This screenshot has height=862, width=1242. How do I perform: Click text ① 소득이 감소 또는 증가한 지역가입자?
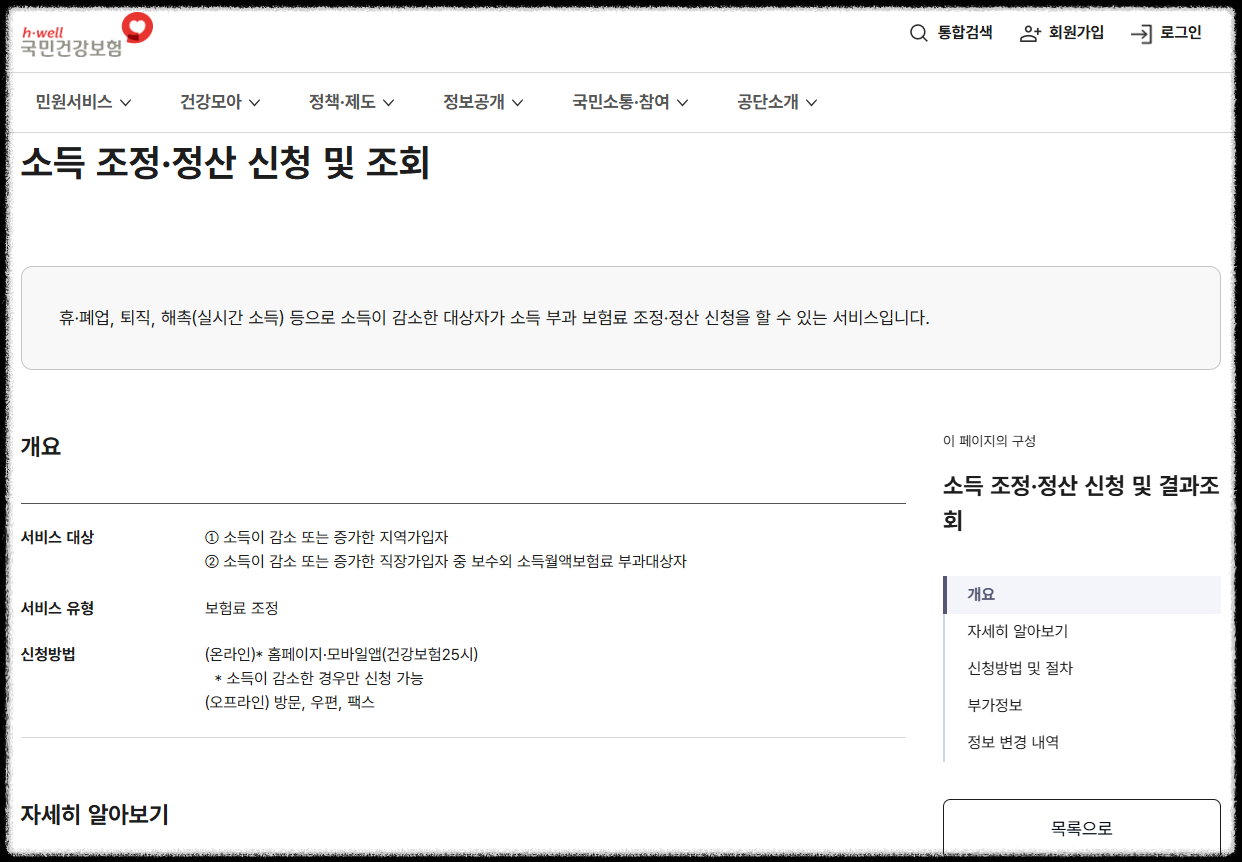[x=326, y=538]
